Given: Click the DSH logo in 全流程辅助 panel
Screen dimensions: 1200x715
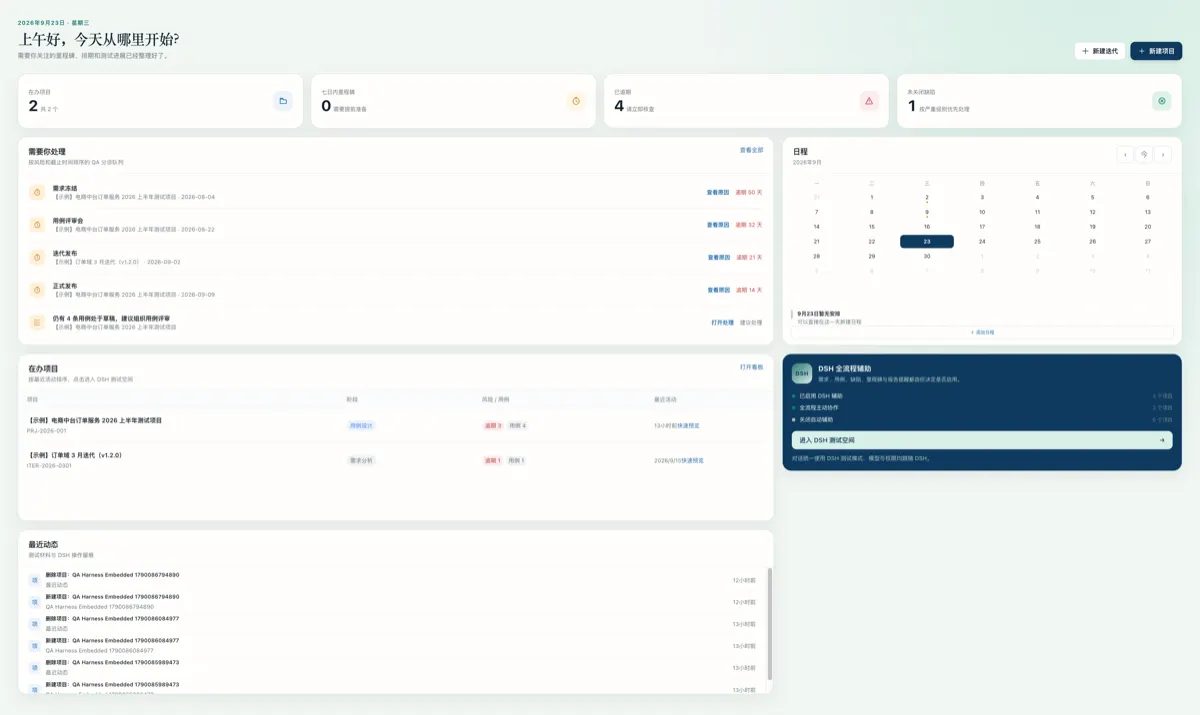Looking at the screenshot, I should point(802,373).
